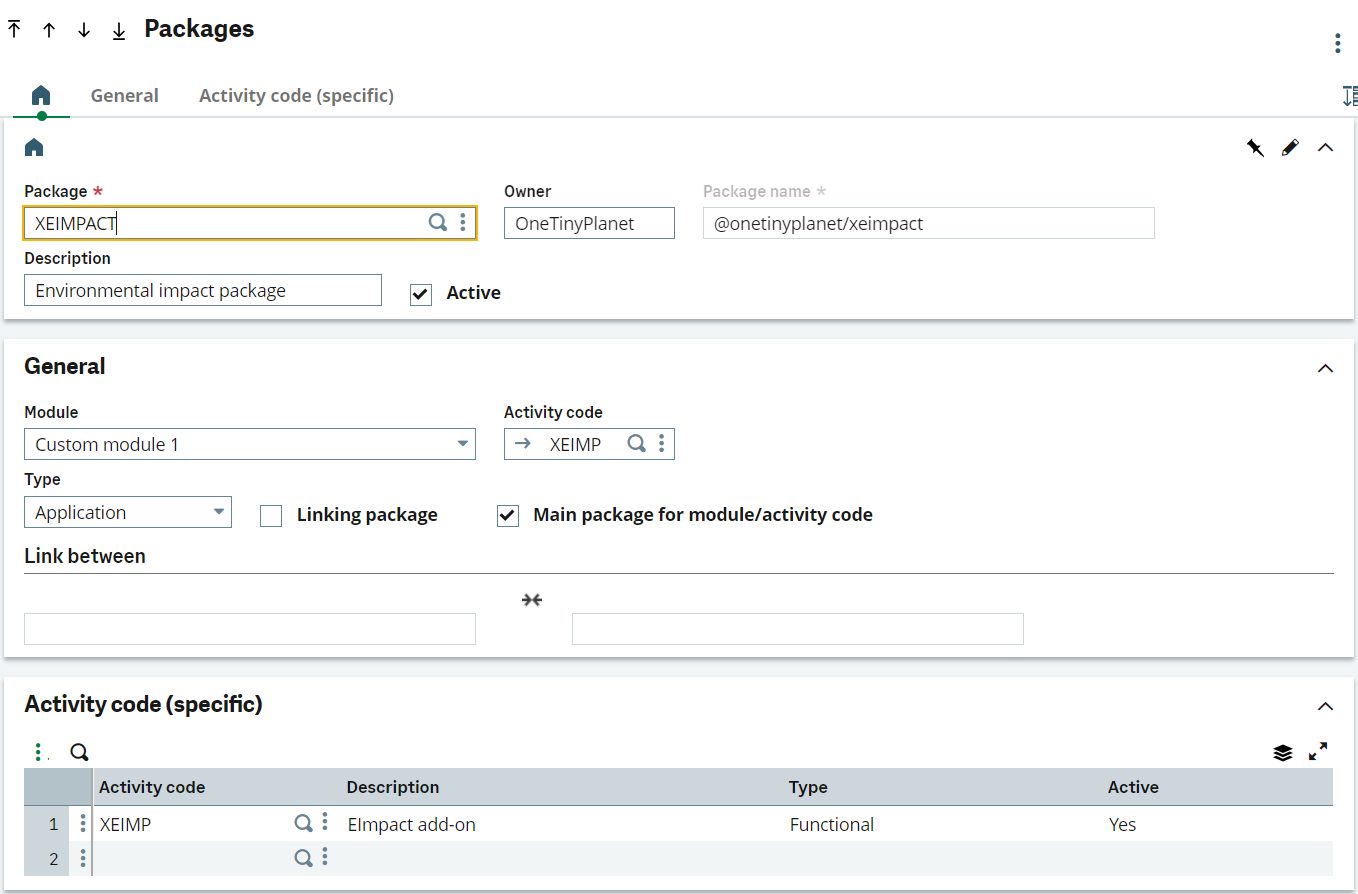Click the Yes active cell
1358x894 pixels.
pos(1218,825)
